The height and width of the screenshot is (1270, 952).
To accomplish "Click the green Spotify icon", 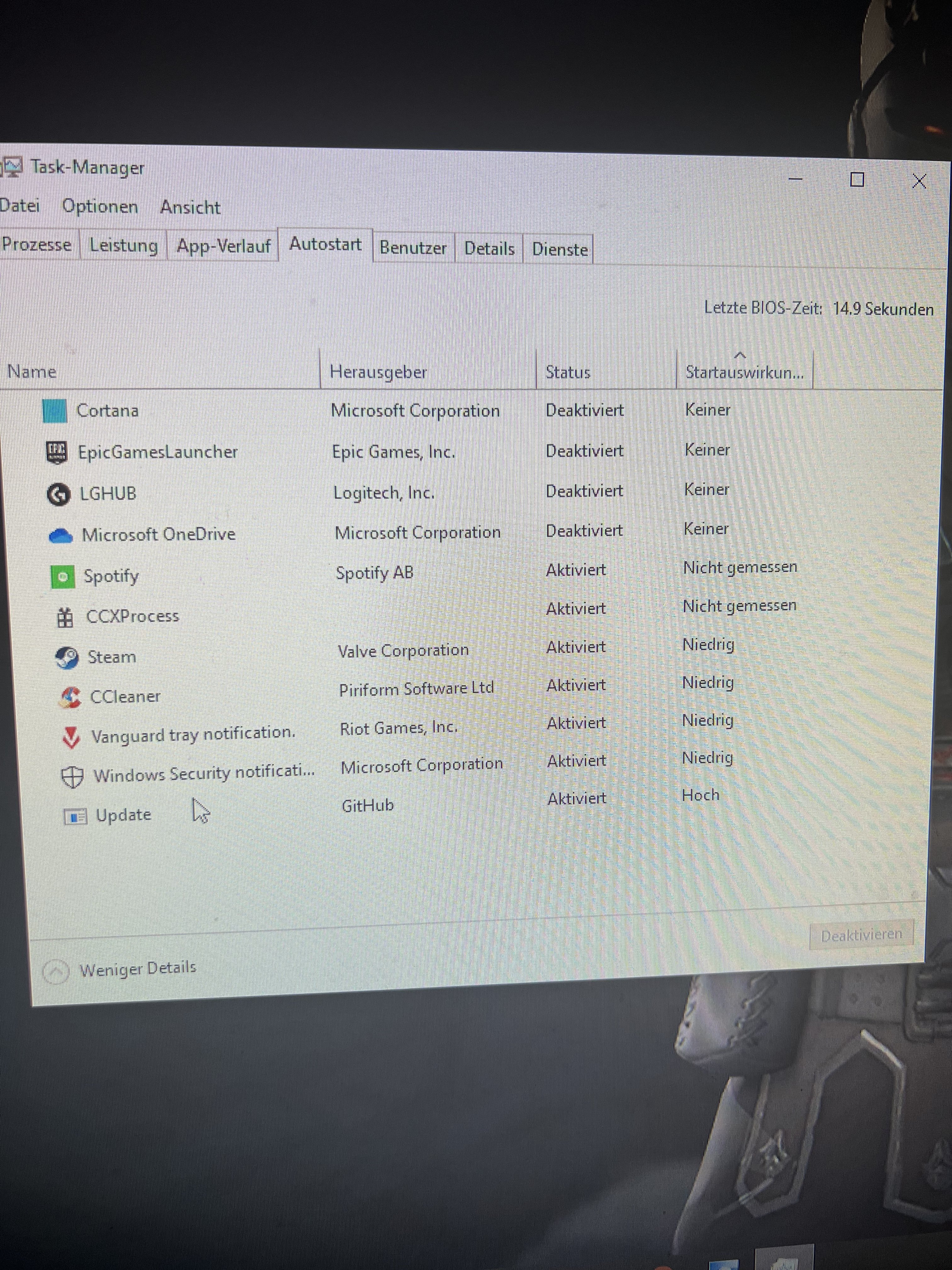I will [63, 576].
